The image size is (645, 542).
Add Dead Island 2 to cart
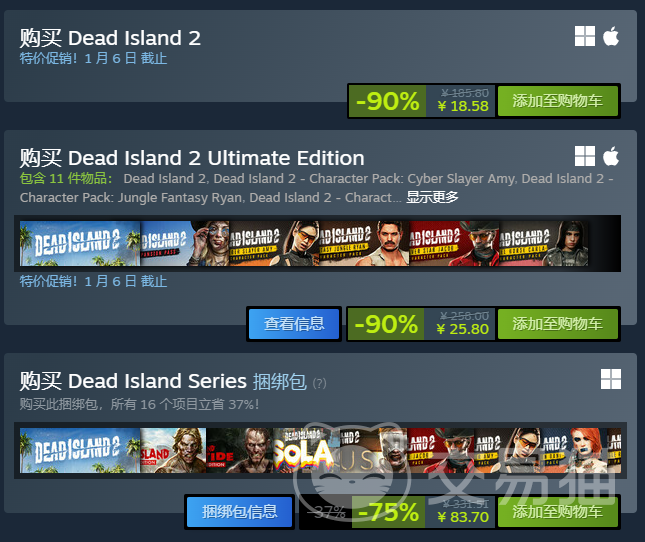557,101
